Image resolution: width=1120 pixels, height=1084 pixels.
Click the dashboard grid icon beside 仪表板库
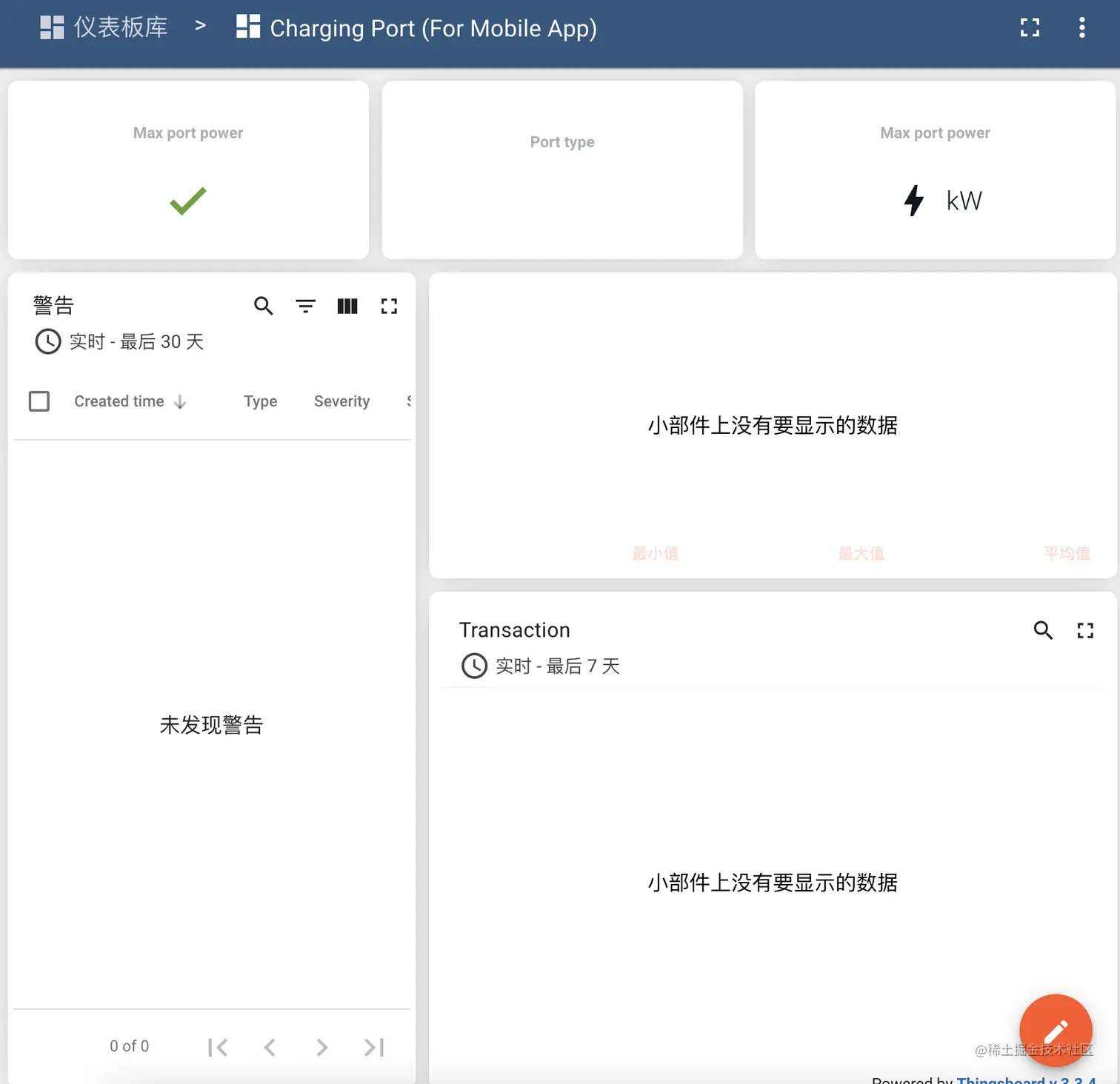pos(52,27)
